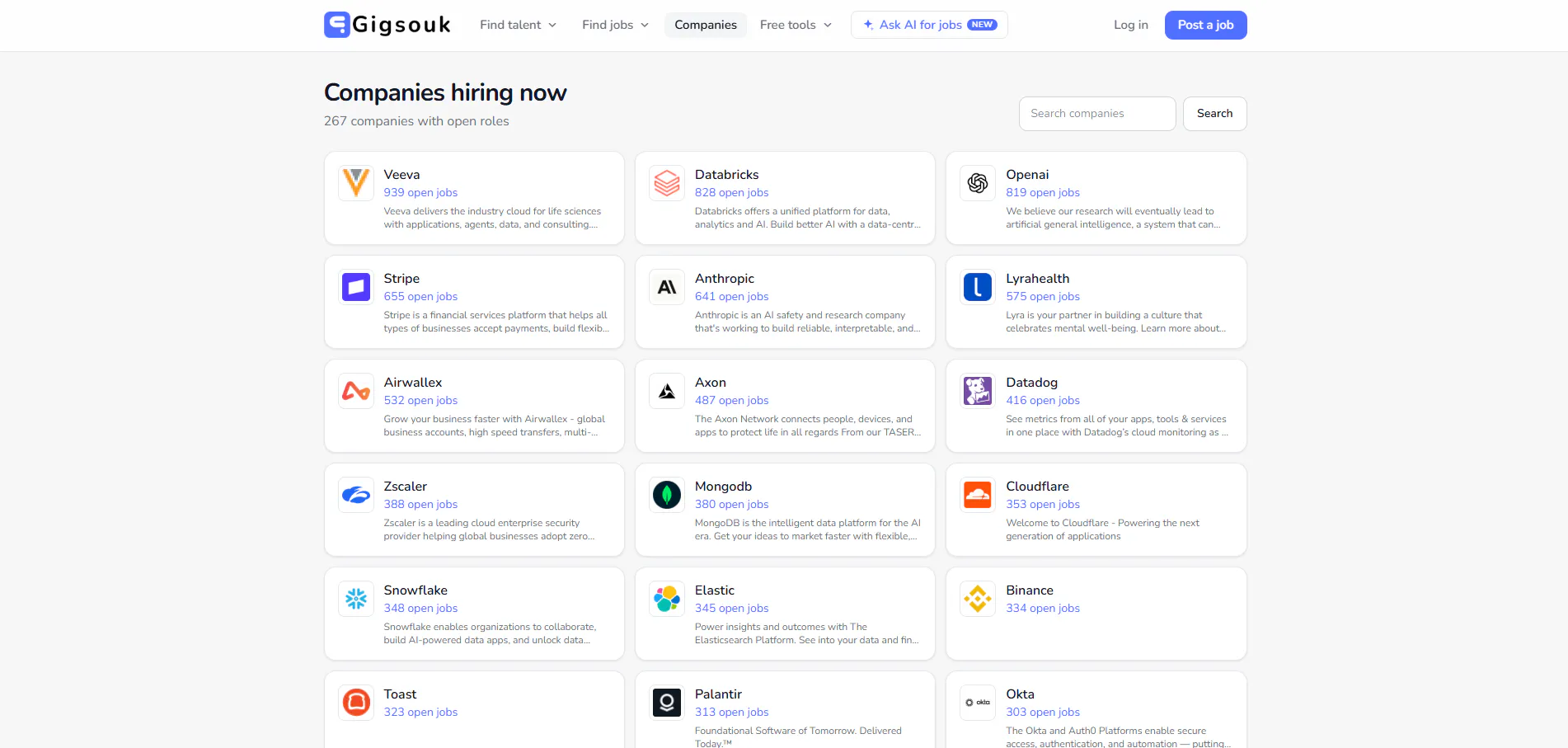Expand the Free tools dropdown
Image resolution: width=1568 pixels, height=748 pixels.
[796, 25]
